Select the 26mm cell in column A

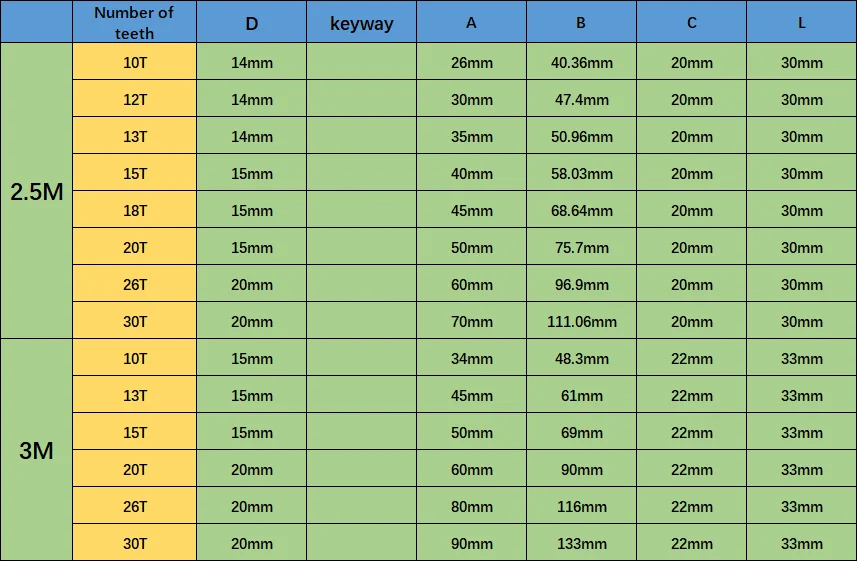(472, 62)
